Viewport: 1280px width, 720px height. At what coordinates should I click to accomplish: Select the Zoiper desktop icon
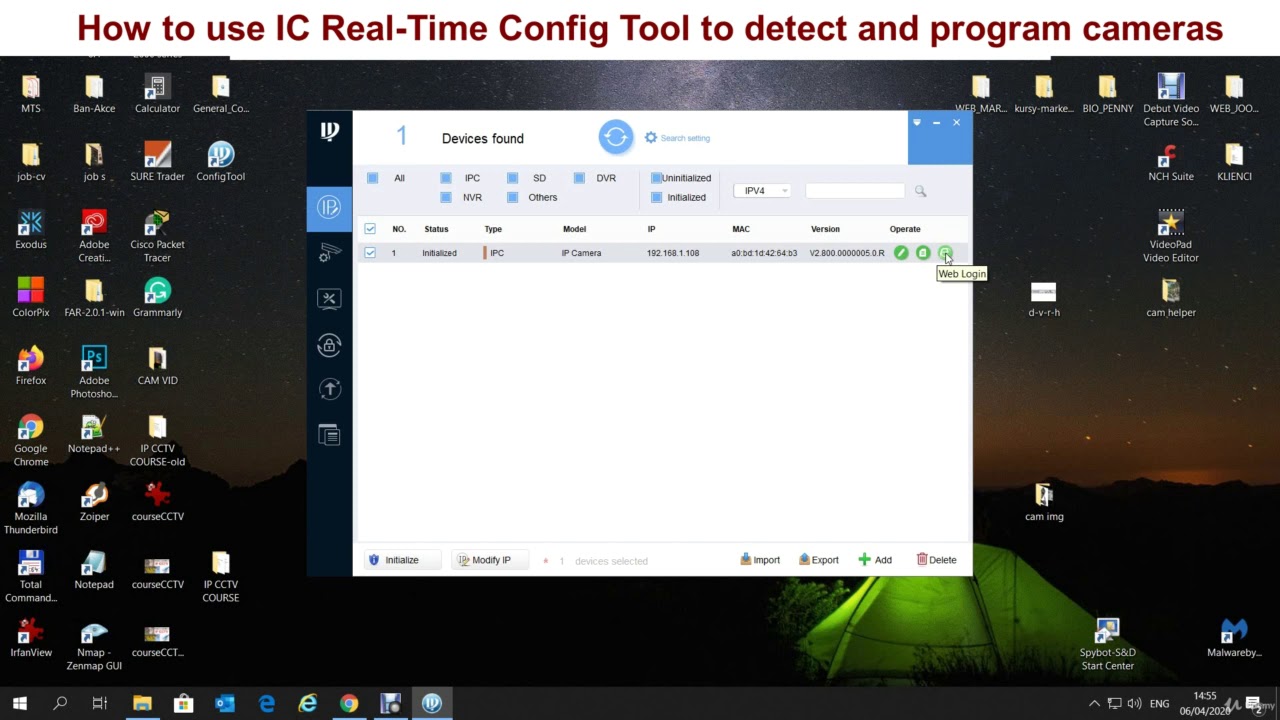pos(94,501)
